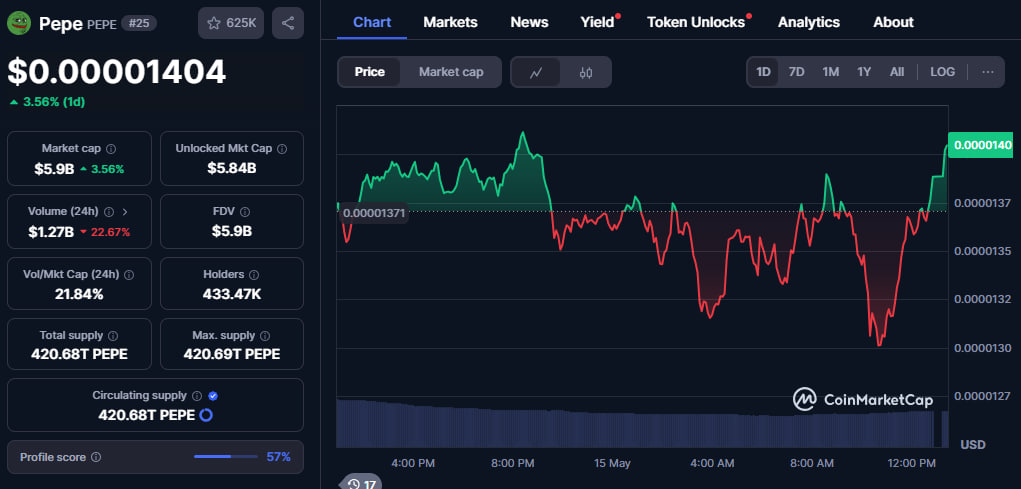This screenshot has width=1021, height=489.
Task: Click the 3.56% (1d) change text
Action: click(54, 102)
